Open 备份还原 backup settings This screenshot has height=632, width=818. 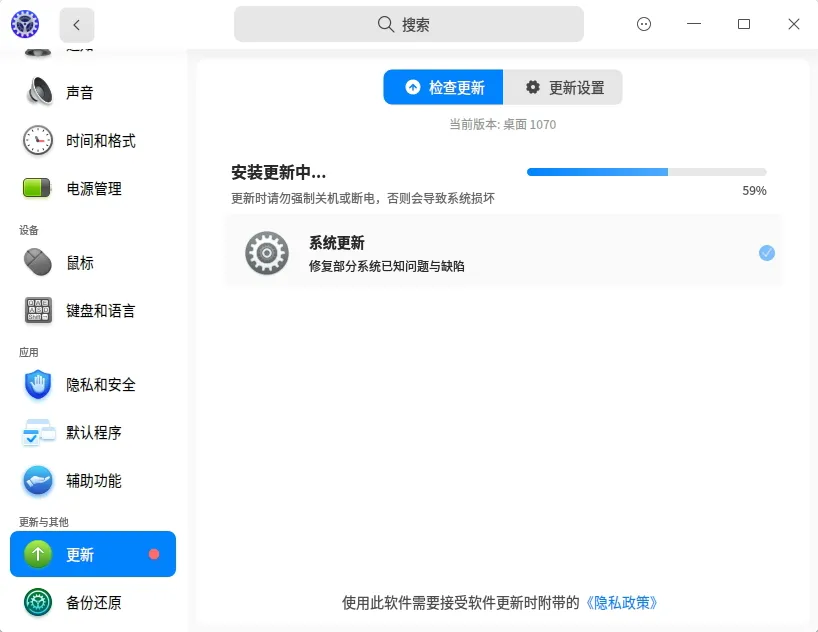click(93, 603)
